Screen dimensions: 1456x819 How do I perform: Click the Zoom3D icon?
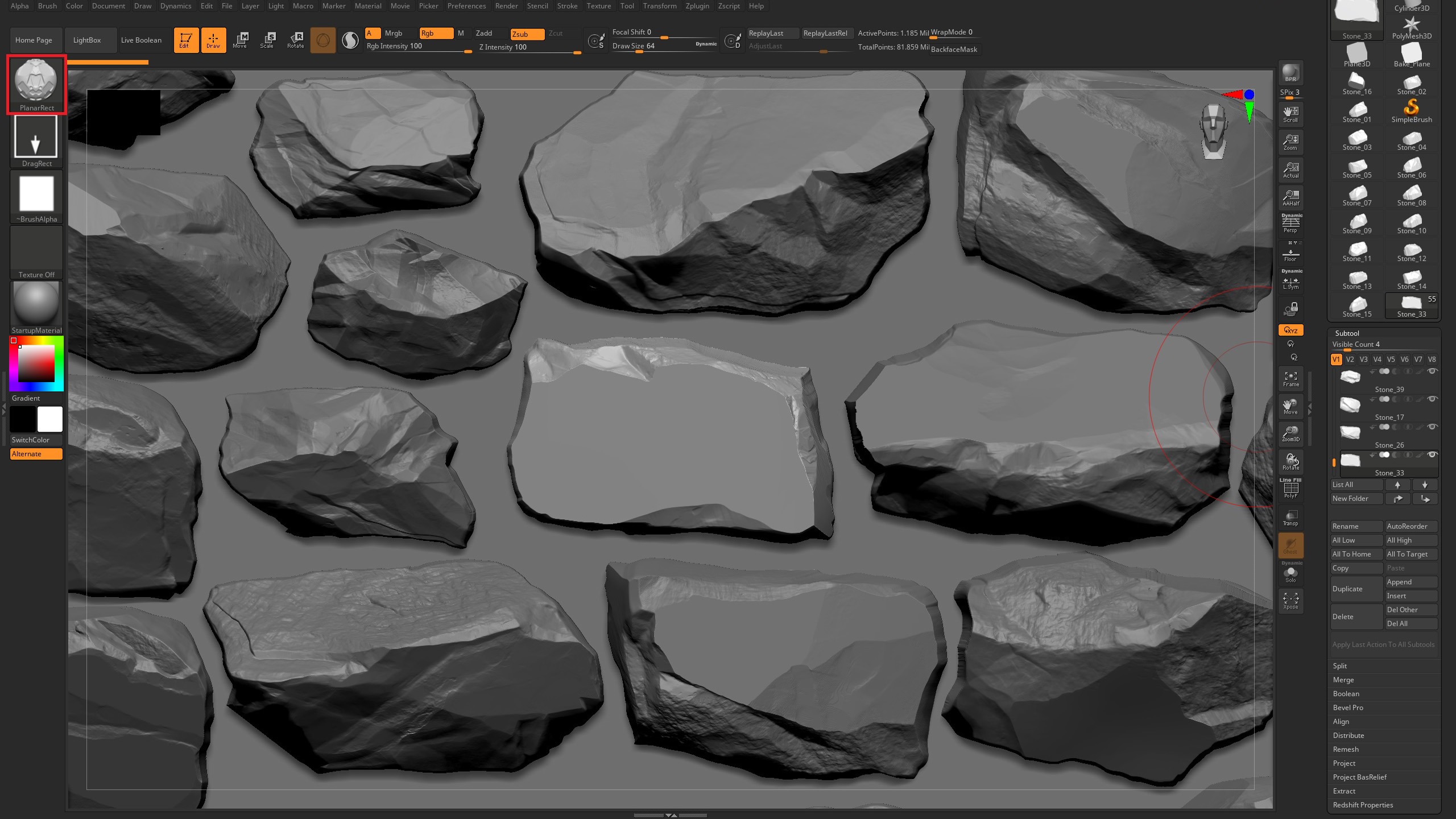1290,434
